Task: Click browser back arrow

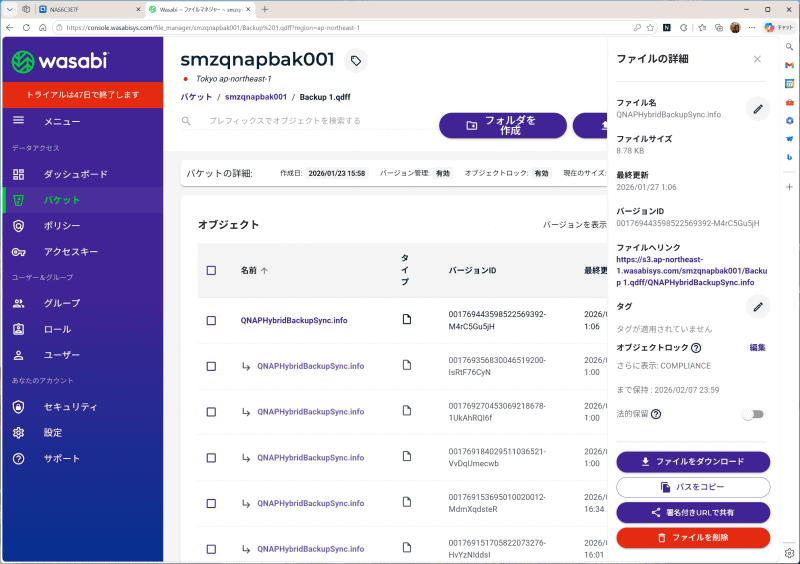Action: [x=10, y=28]
